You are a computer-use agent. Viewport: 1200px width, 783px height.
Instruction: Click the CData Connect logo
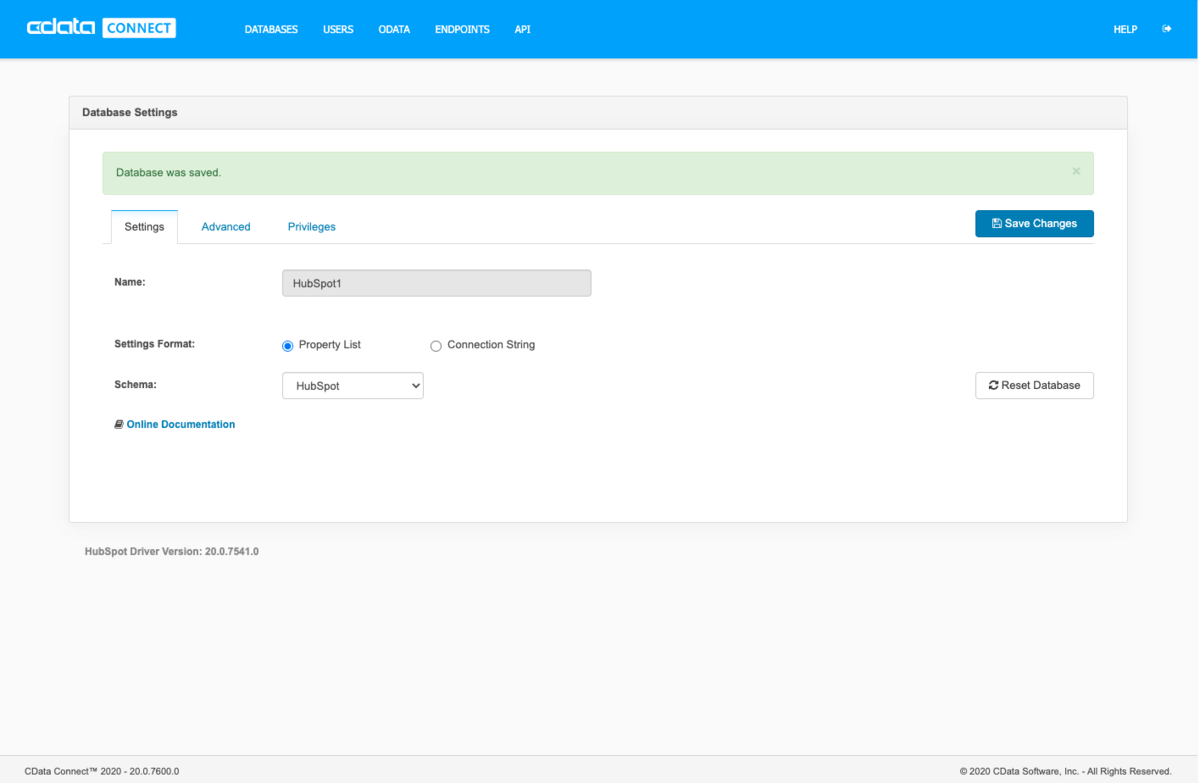(101, 28)
